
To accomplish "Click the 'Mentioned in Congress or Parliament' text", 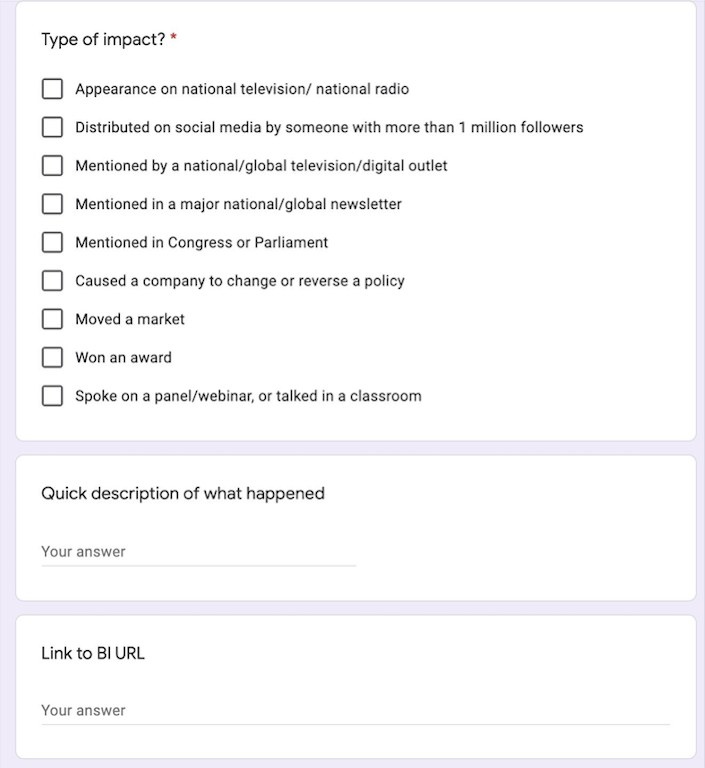I will [x=201, y=243].
